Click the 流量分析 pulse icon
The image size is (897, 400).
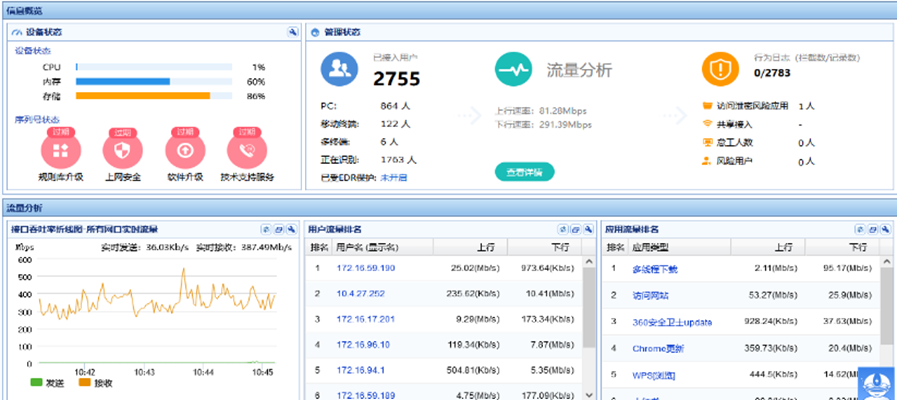click(x=515, y=69)
